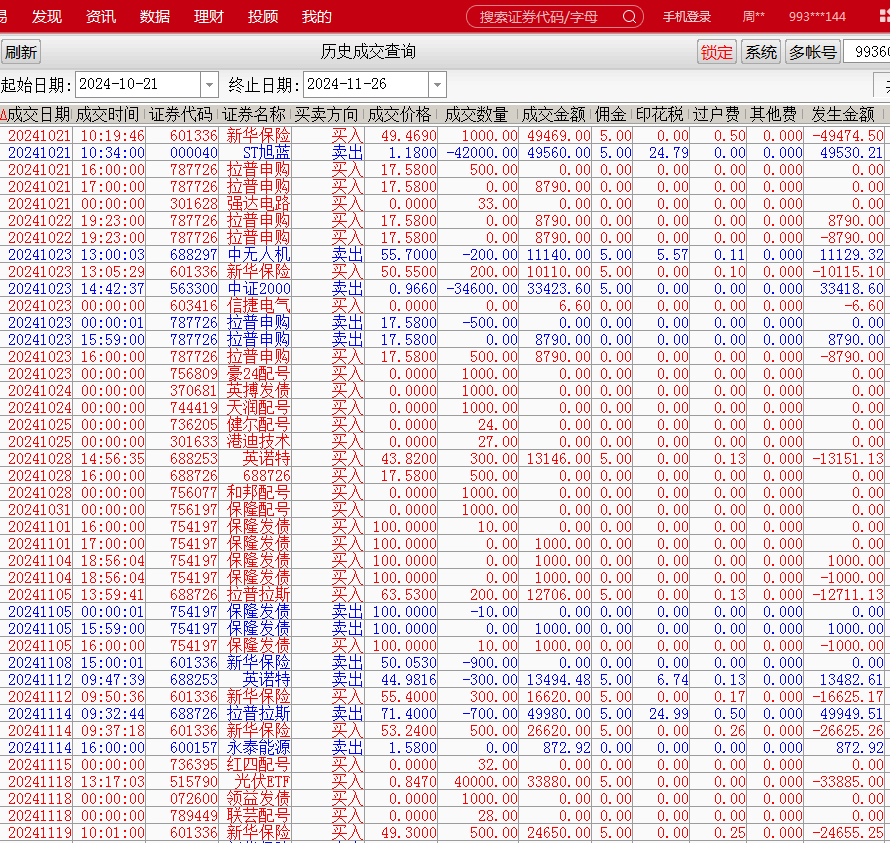This screenshot has height=843, width=890.
Task: Select the 领益发债 row name
Action: coord(258,799)
